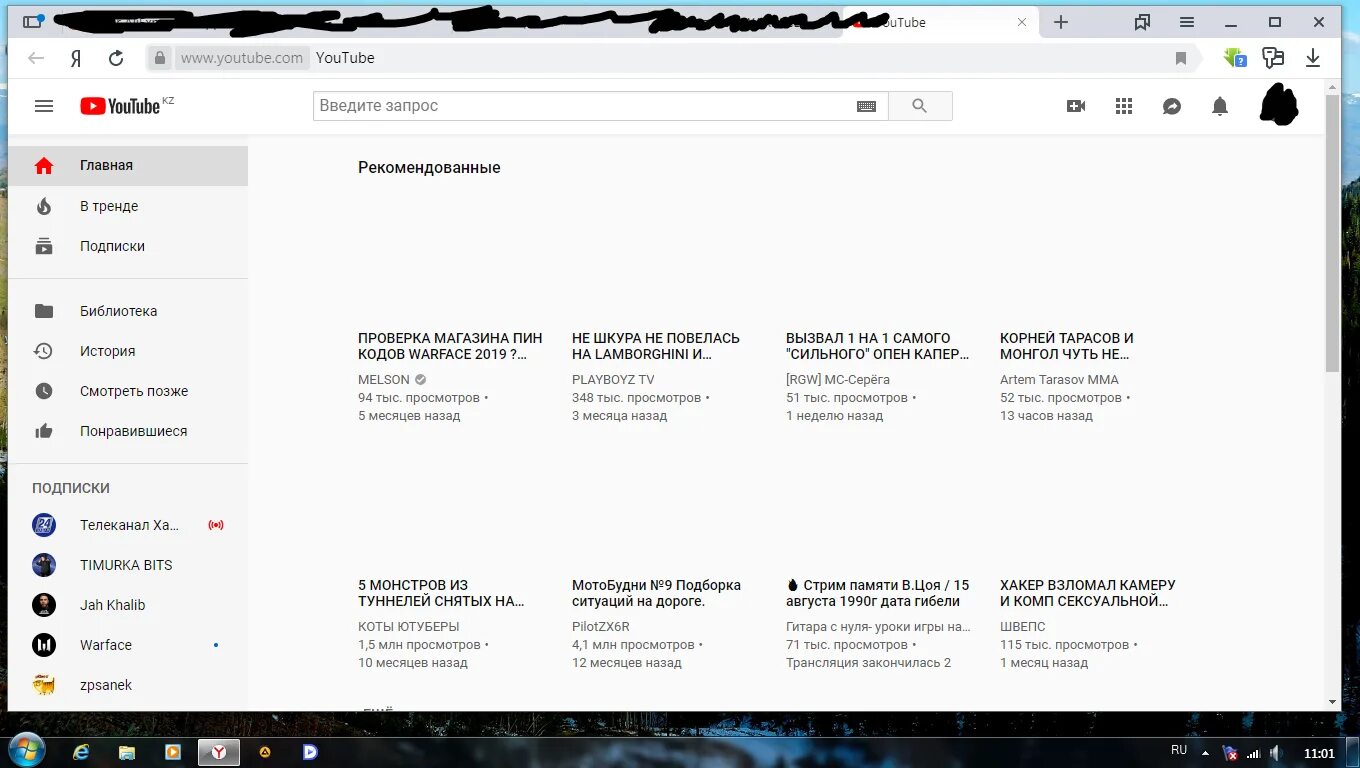Image resolution: width=1360 pixels, height=768 pixels.
Task: Open ШВЕПС channel name
Action: click(1023, 627)
